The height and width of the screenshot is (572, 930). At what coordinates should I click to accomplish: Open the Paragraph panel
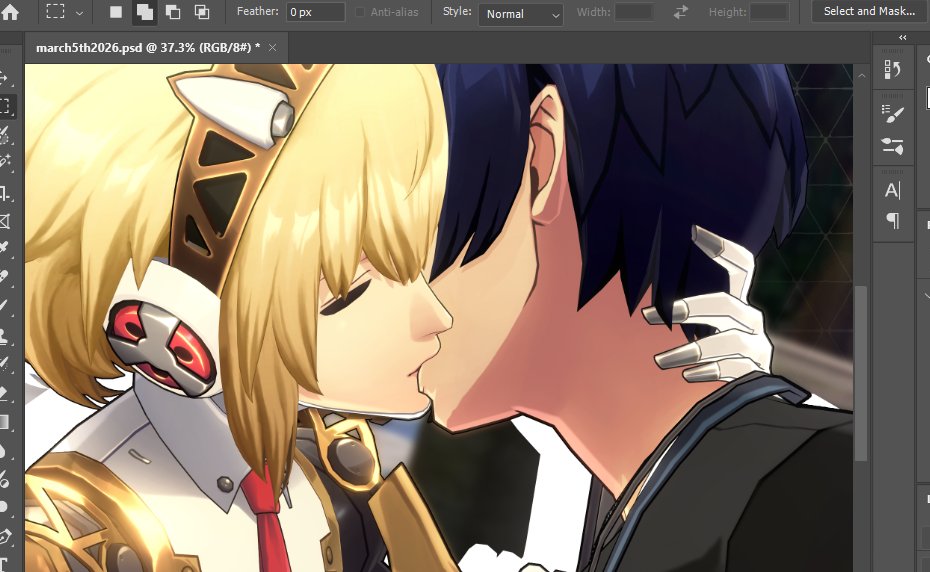click(x=893, y=221)
